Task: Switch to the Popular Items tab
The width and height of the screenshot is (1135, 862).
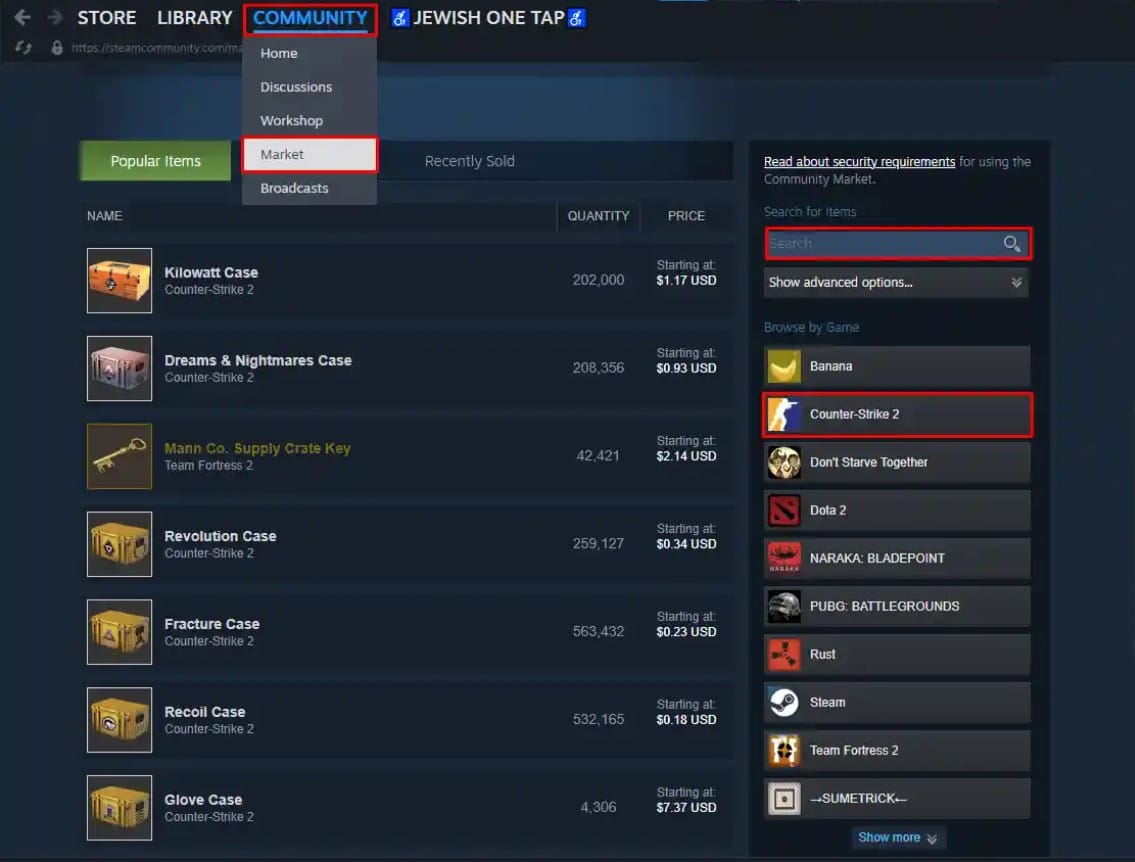Action: (155, 161)
